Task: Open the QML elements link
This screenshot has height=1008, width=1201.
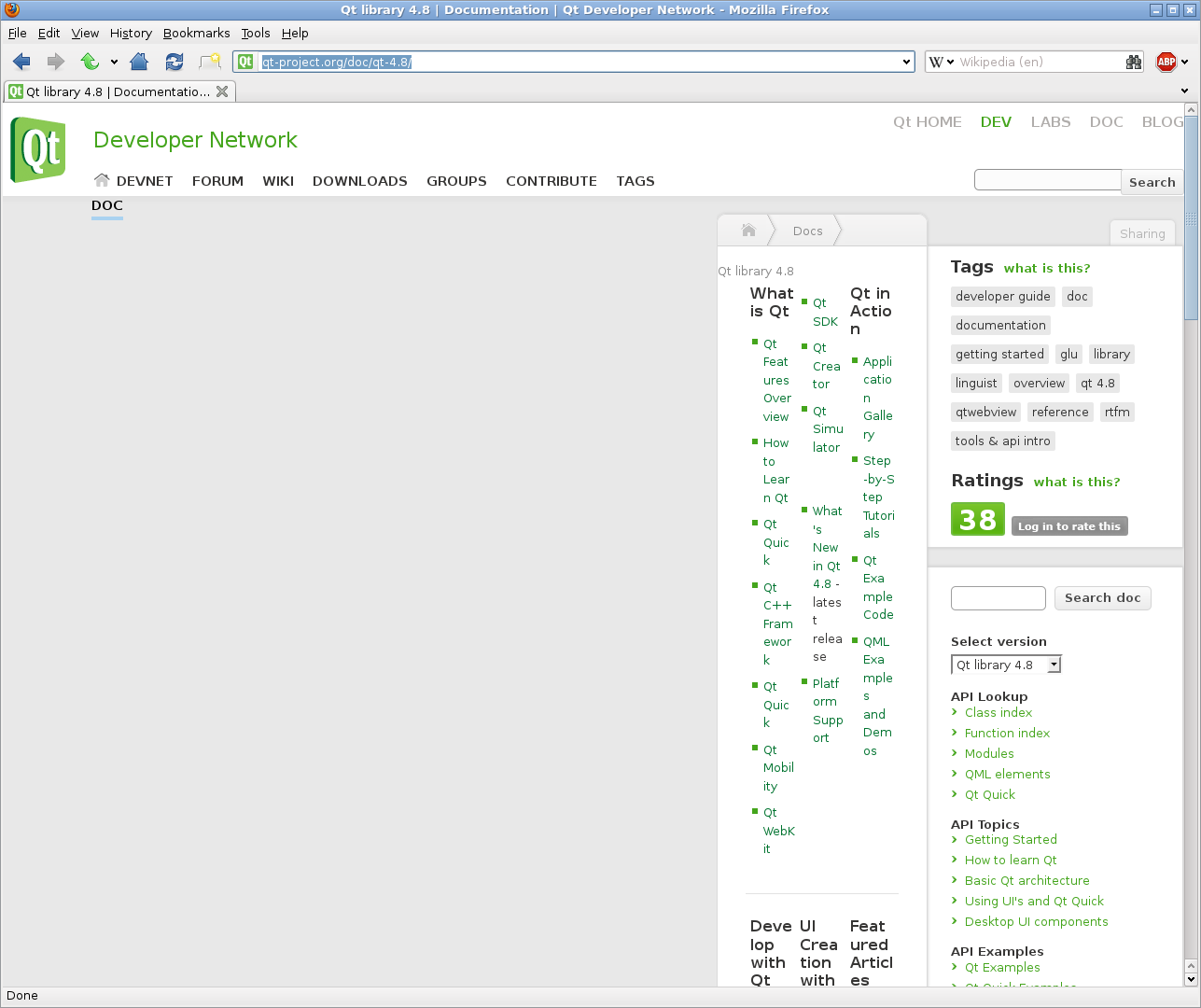Action: [1008, 774]
